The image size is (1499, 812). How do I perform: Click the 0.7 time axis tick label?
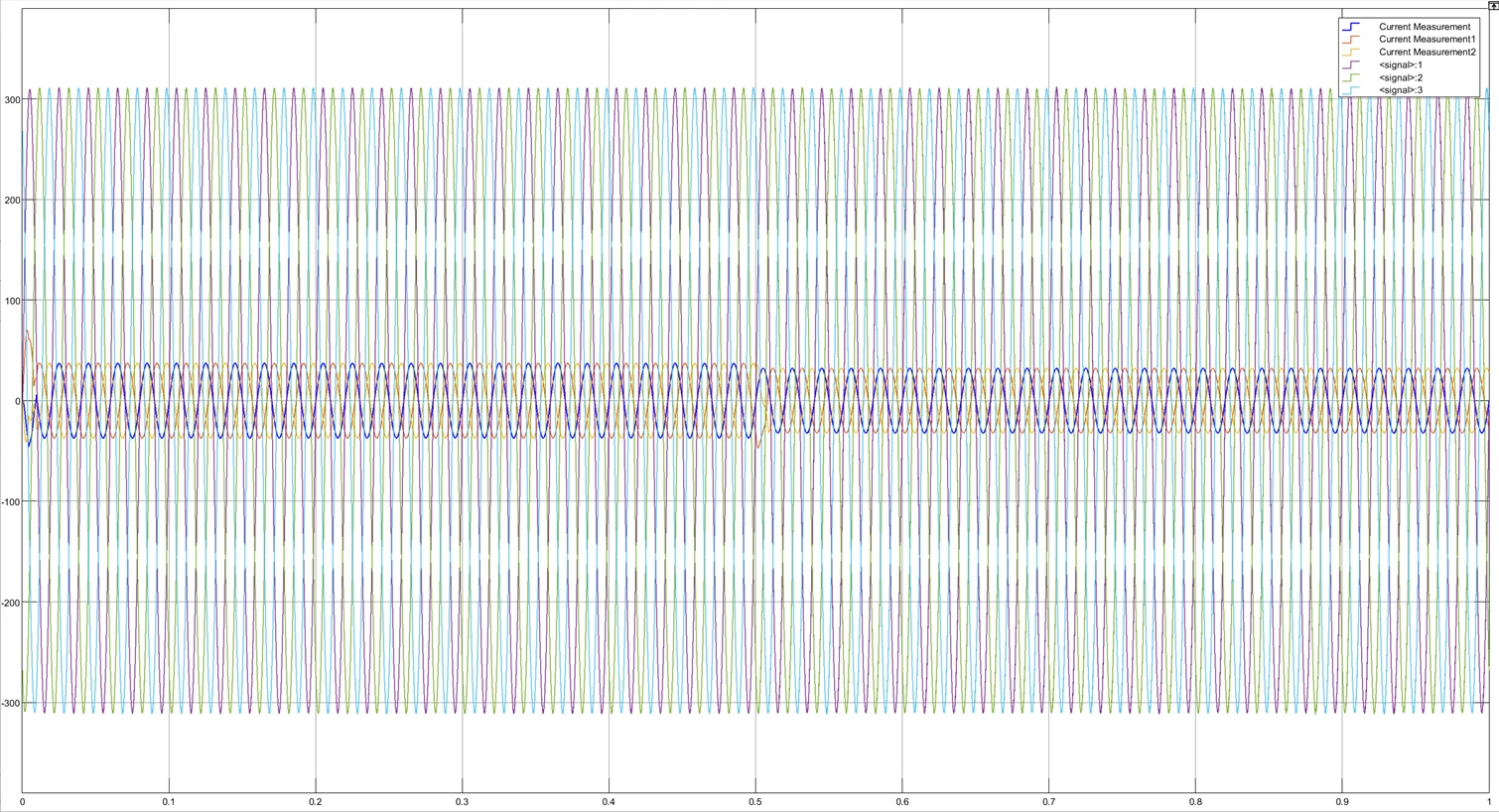pyautogui.click(x=1049, y=802)
